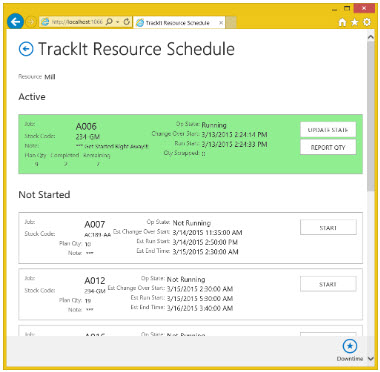
Task: Start job A007
Action: (x=328, y=228)
